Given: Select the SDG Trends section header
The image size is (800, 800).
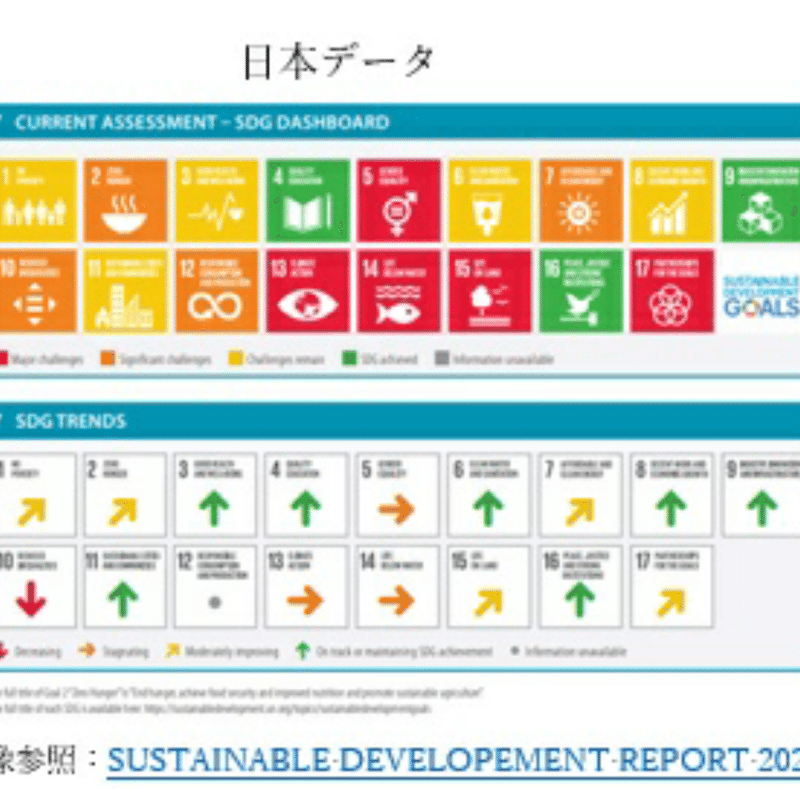Looking at the screenshot, I should coord(70,421).
